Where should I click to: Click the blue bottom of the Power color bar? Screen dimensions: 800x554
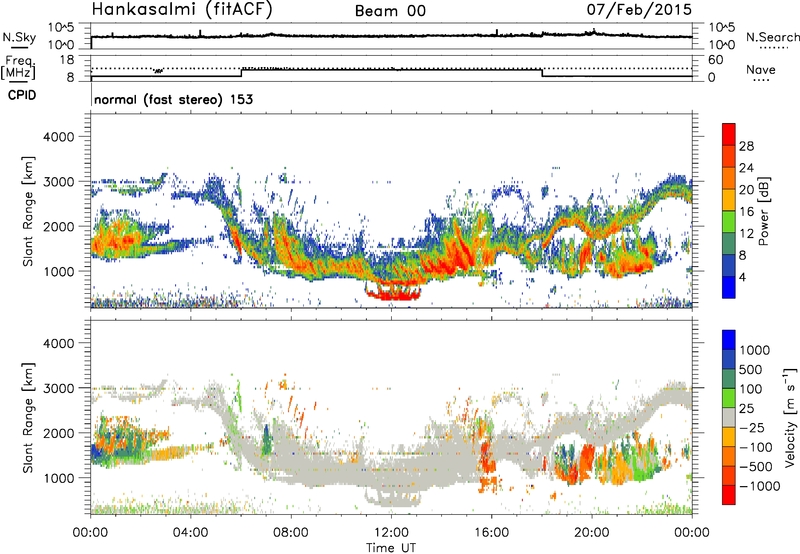pyautogui.click(x=729, y=287)
